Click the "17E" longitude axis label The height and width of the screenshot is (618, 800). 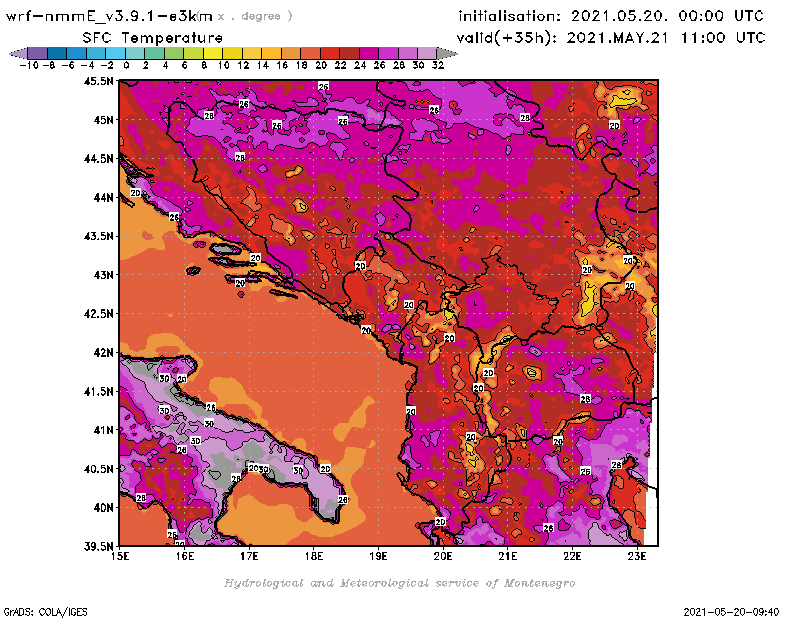(249, 556)
